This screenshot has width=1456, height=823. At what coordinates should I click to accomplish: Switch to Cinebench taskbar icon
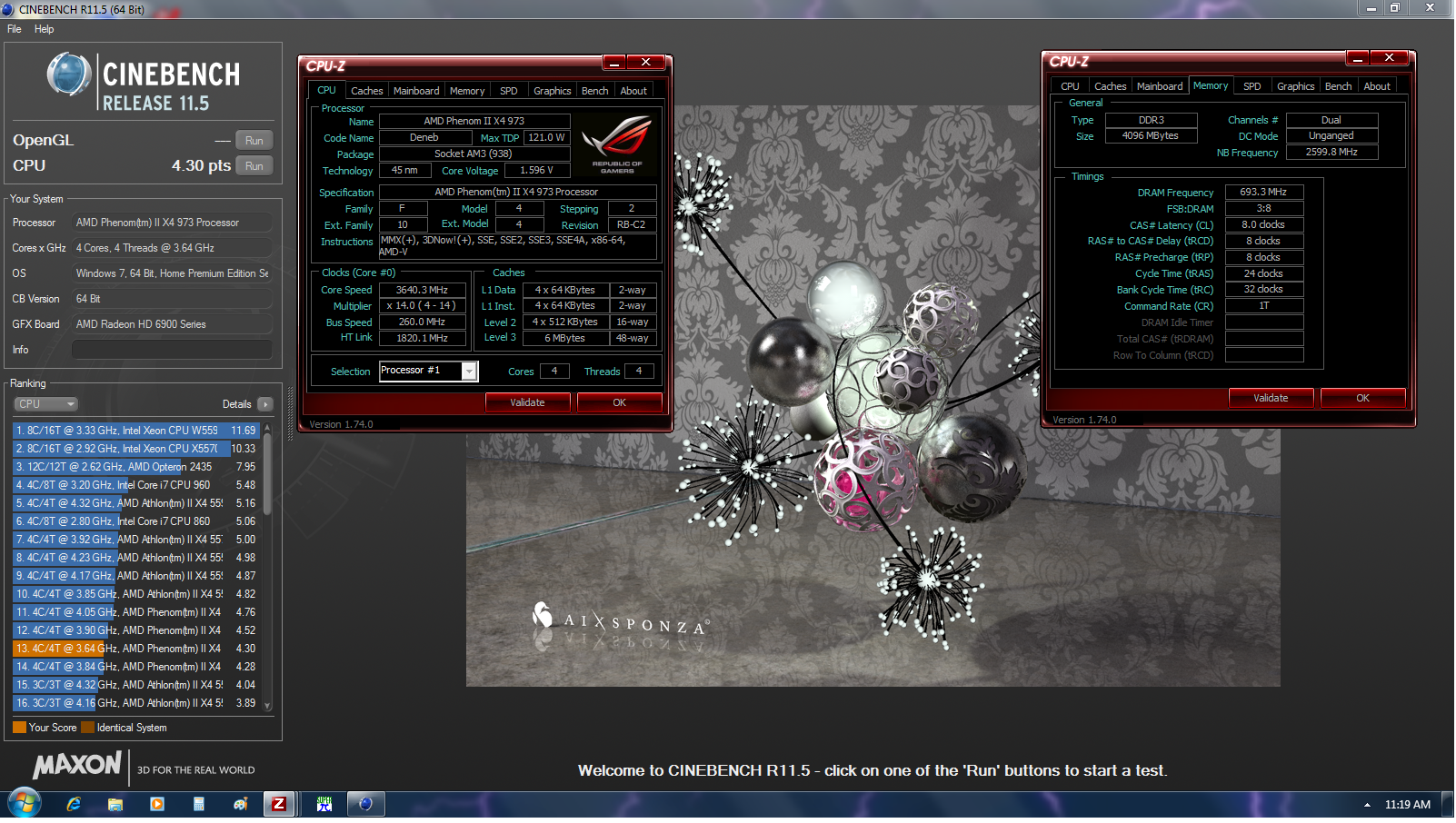tap(366, 804)
